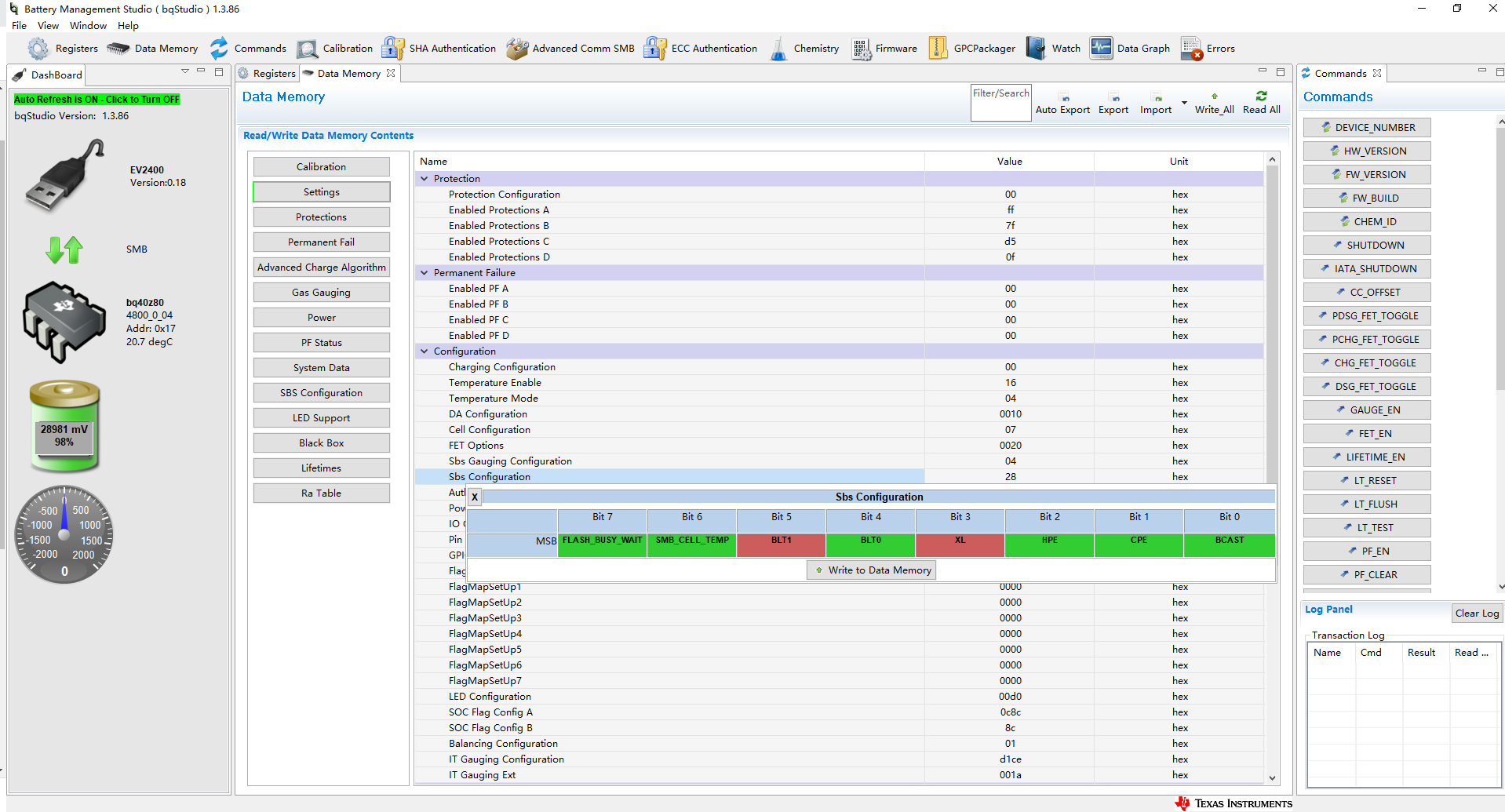Open SHA Authentication lock icon
This screenshot has width=1505, height=812.
pos(392,49)
